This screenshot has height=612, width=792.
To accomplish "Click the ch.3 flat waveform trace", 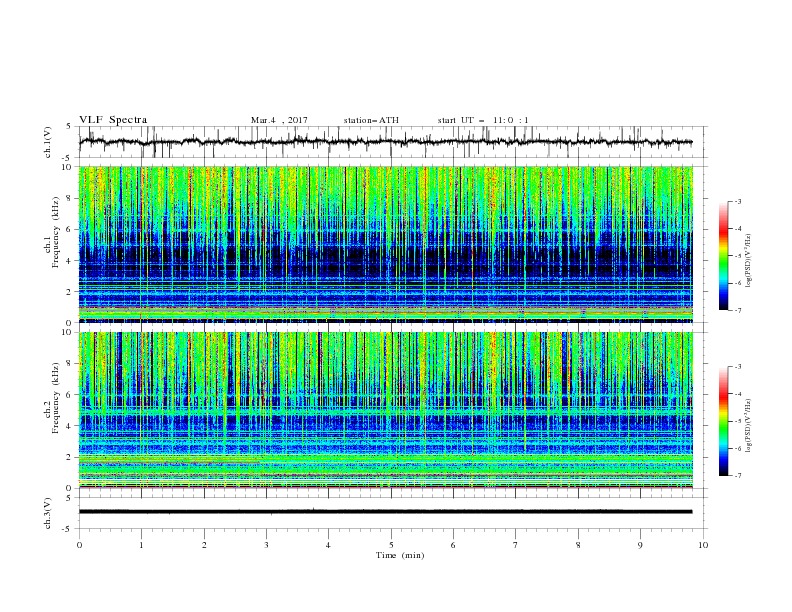I will point(385,512).
